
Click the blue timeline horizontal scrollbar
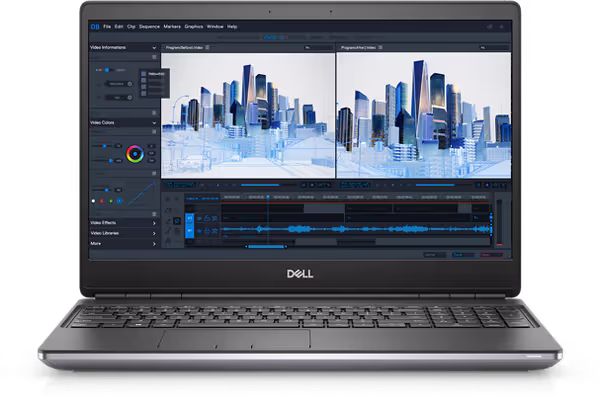click(266, 247)
